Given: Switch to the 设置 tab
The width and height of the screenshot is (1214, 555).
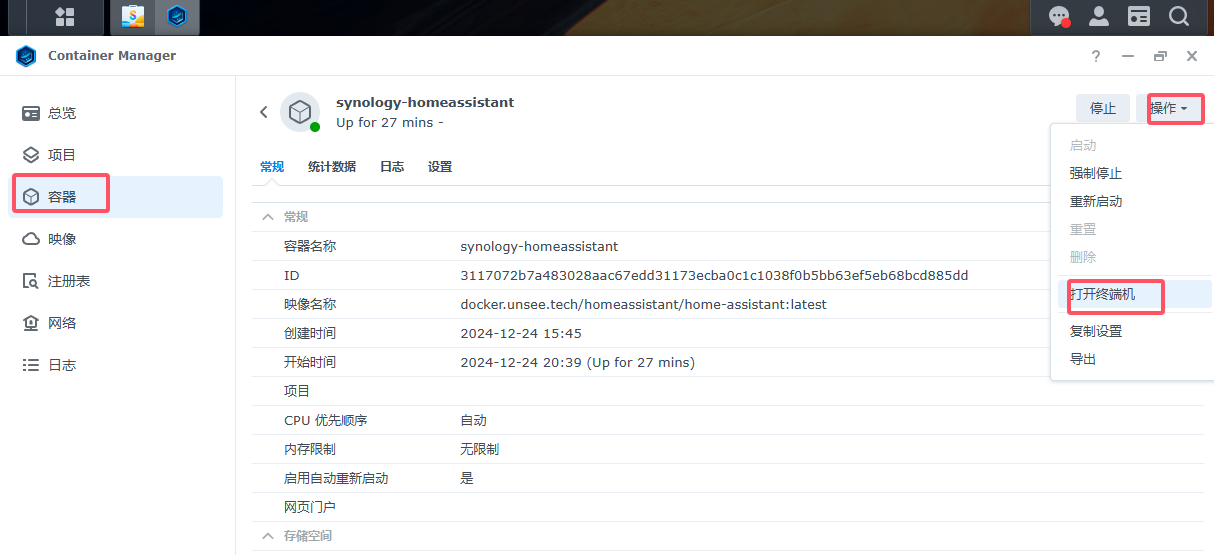Looking at the screenshot, I should [440, 167].
